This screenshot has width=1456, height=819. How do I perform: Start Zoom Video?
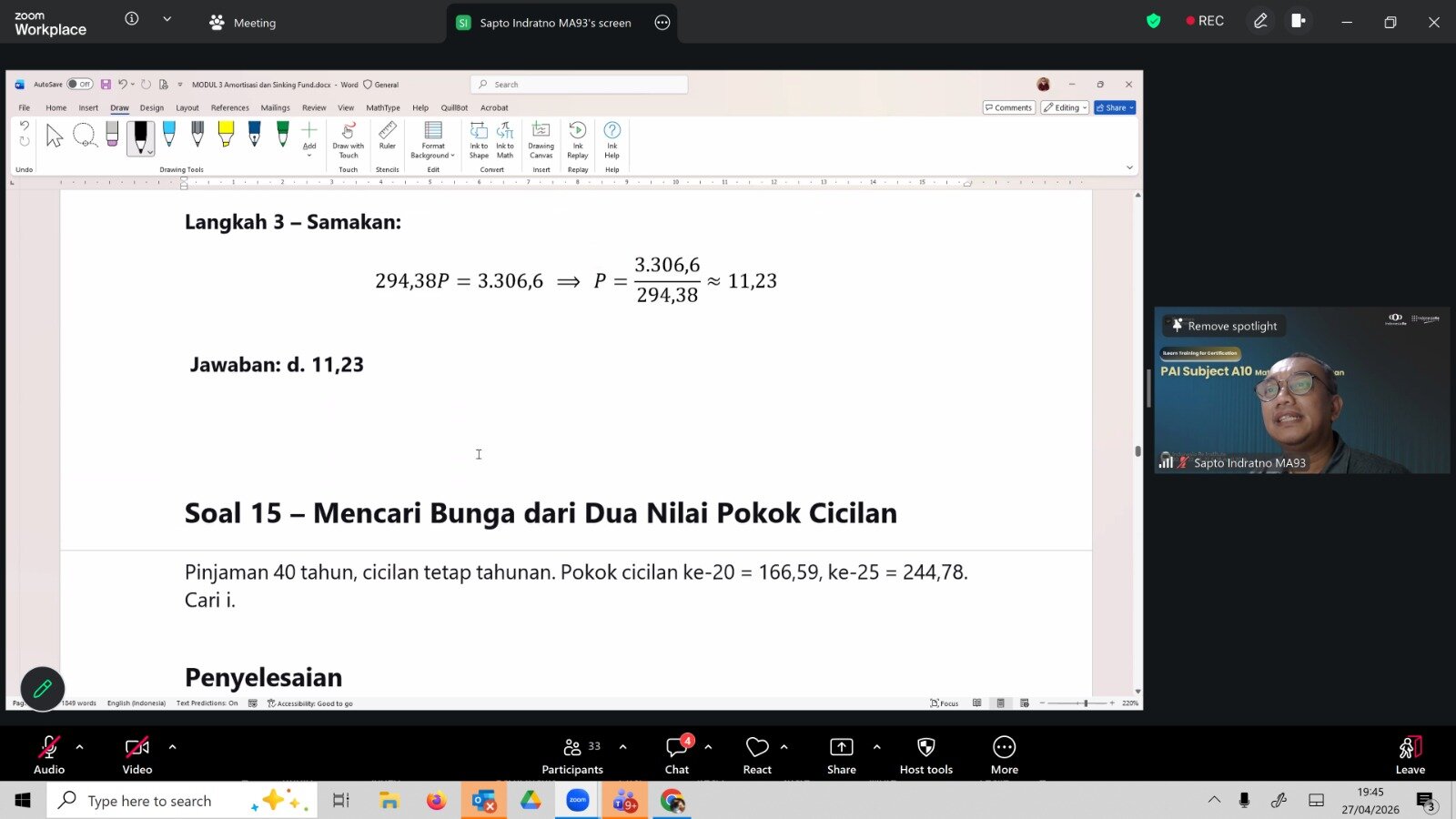coord(137,754)
